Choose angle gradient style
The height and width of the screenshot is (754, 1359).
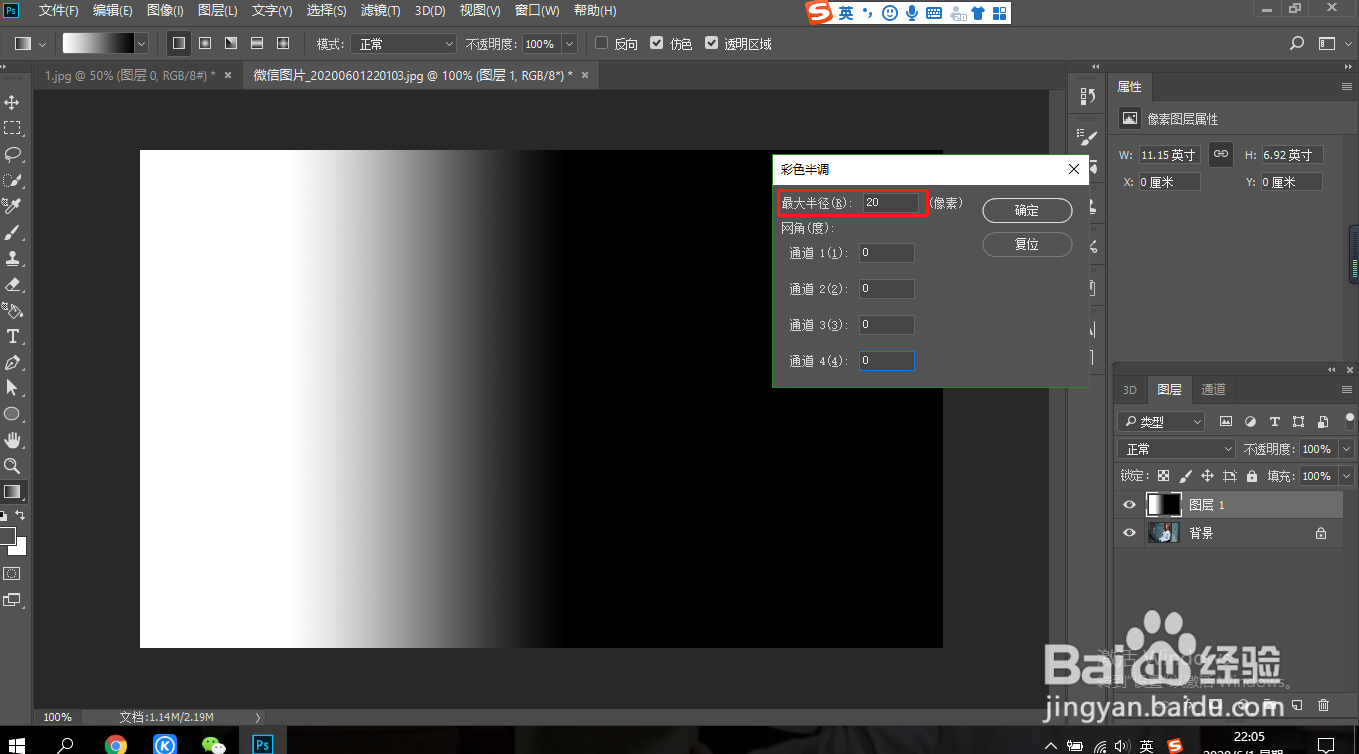click(x=231, y=44)
